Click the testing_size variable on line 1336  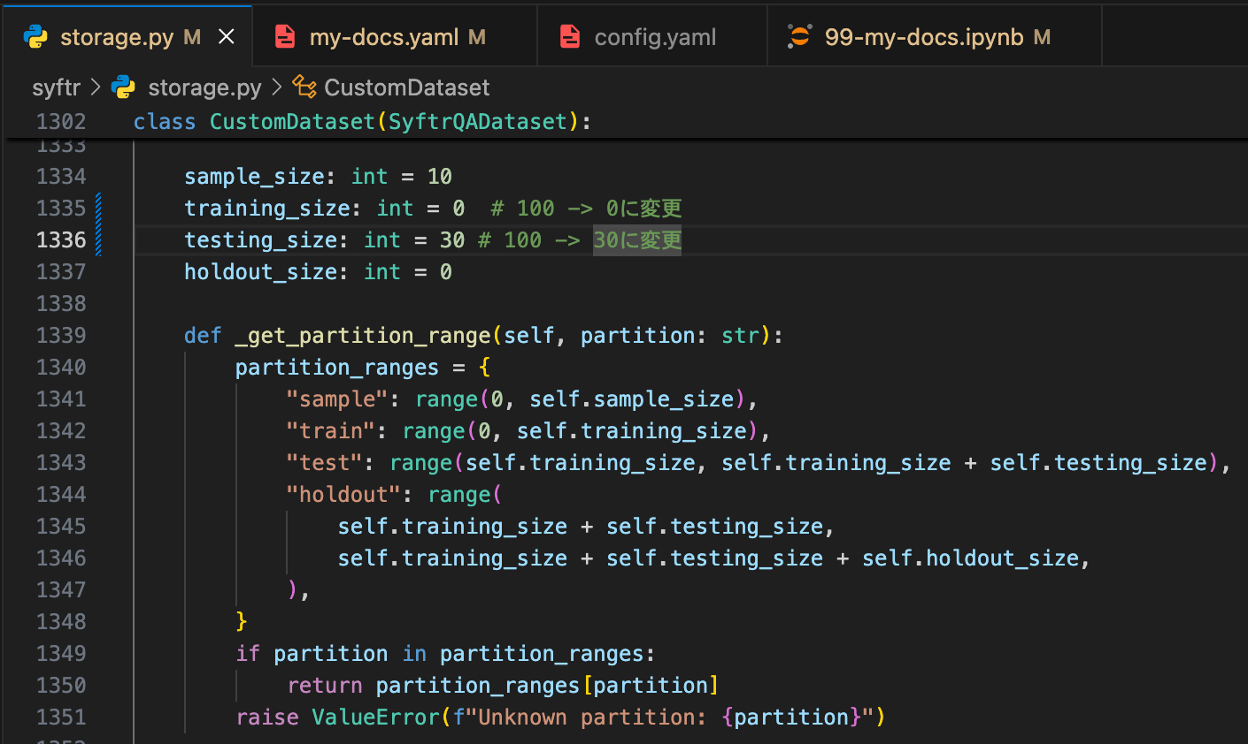[260, 240]
